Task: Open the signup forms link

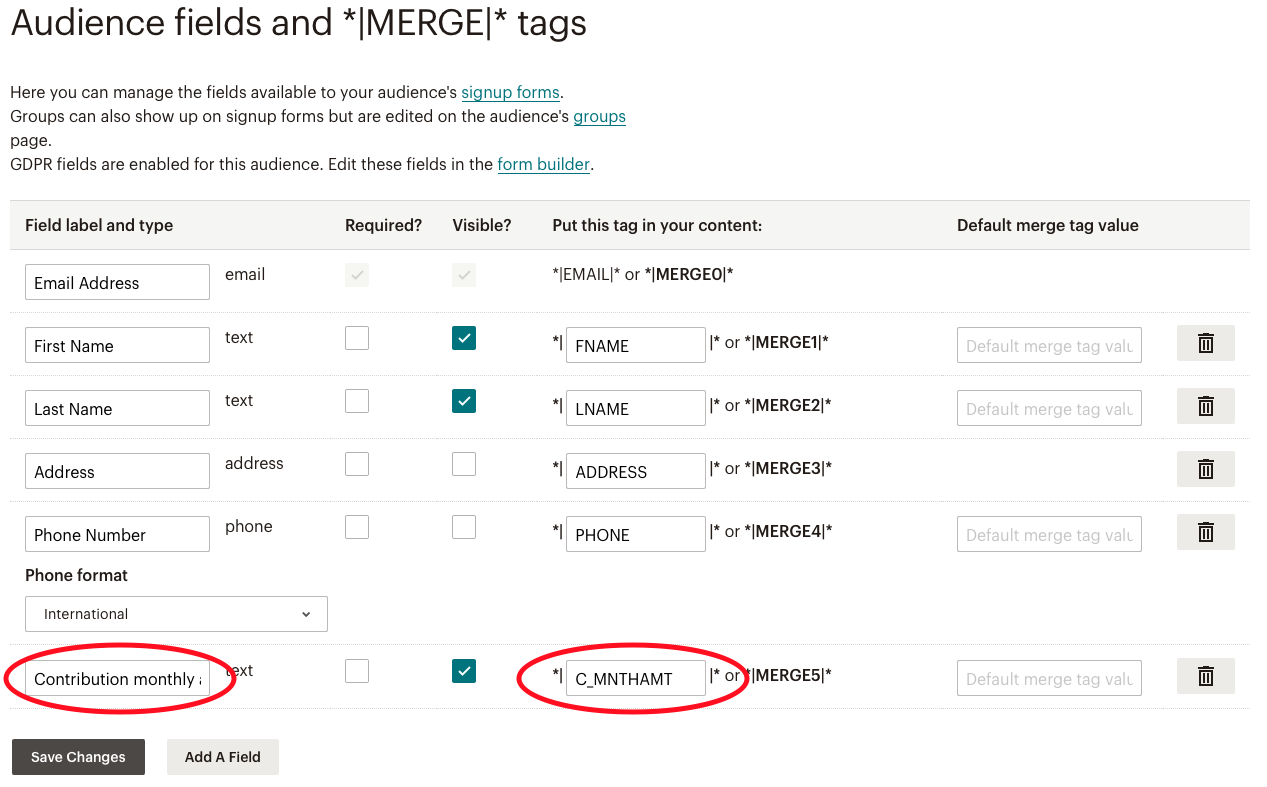Action: (510, 92)
